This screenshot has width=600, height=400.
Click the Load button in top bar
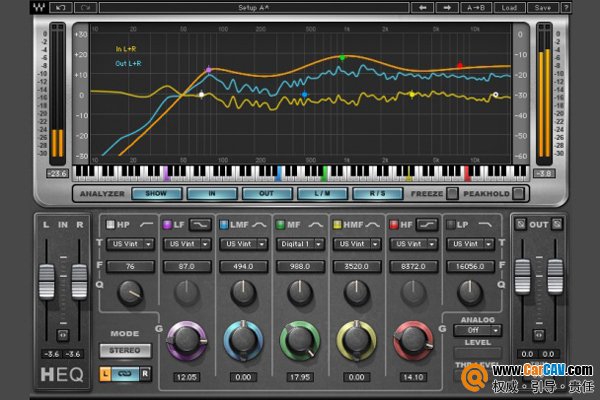[x=509, y=8]
